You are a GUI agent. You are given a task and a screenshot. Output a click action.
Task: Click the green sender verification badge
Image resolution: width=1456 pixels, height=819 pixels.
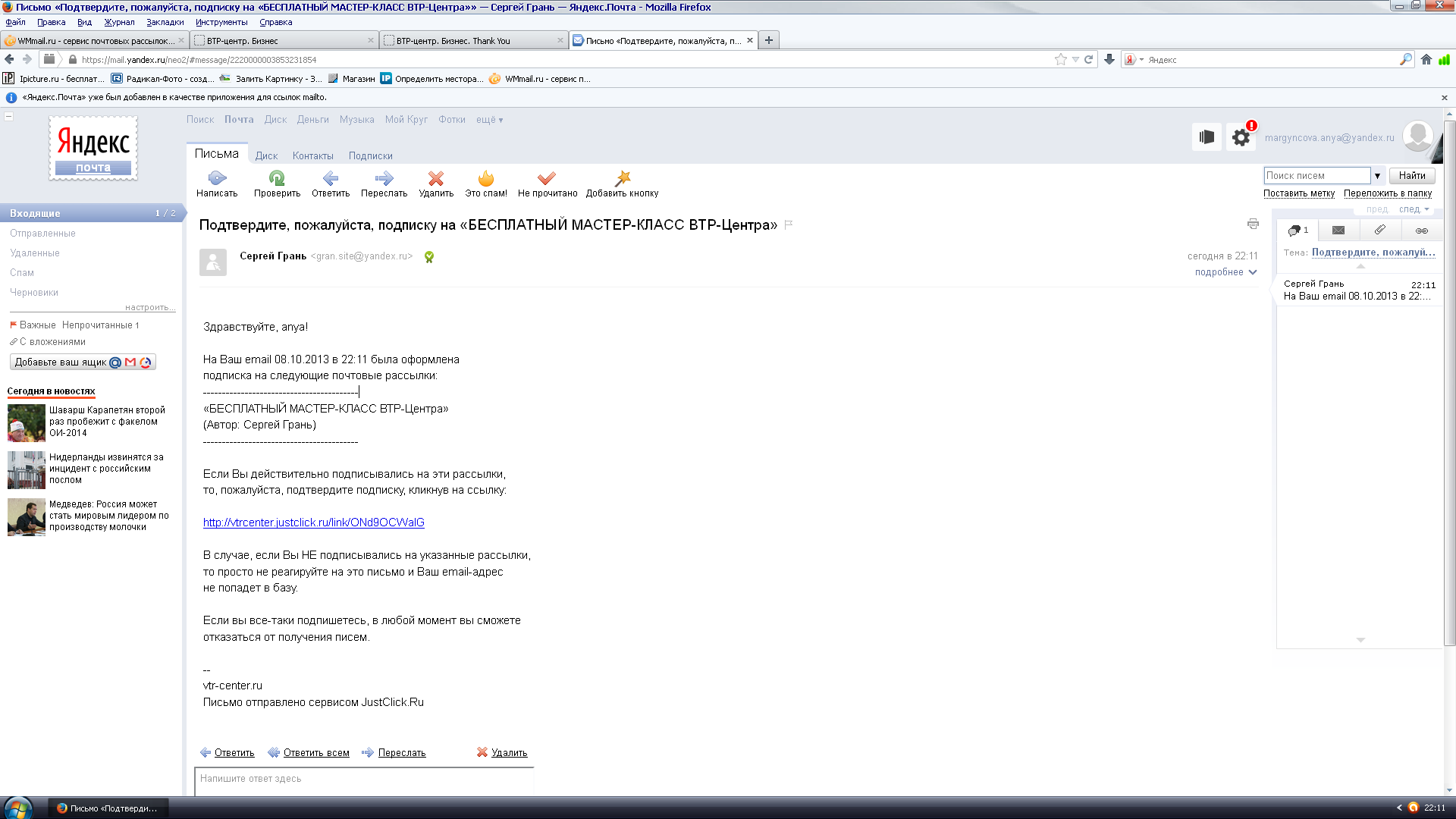coord(429,257)
